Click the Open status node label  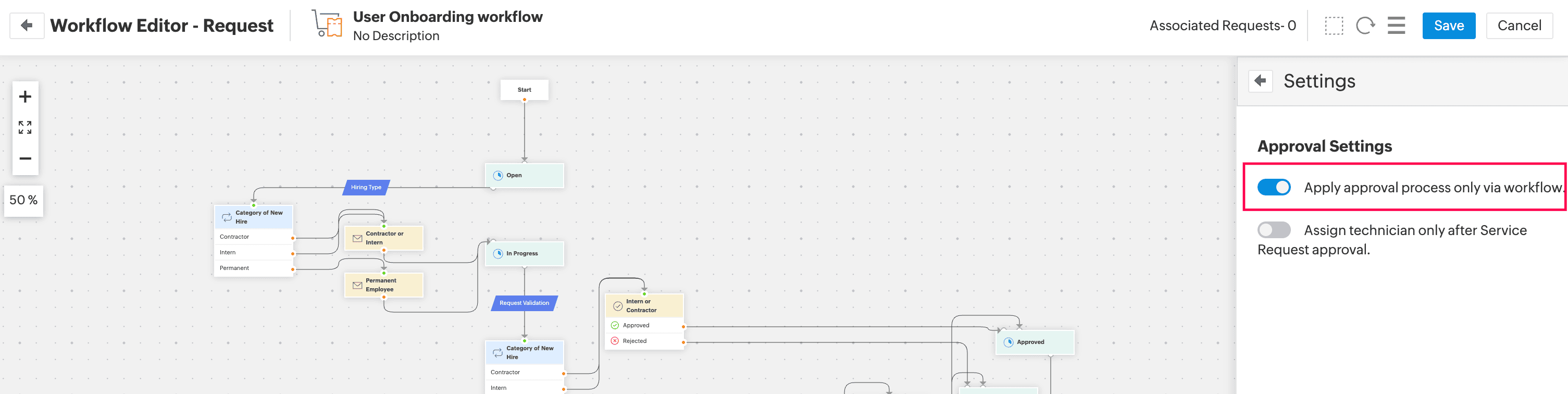tap(514, 176)
